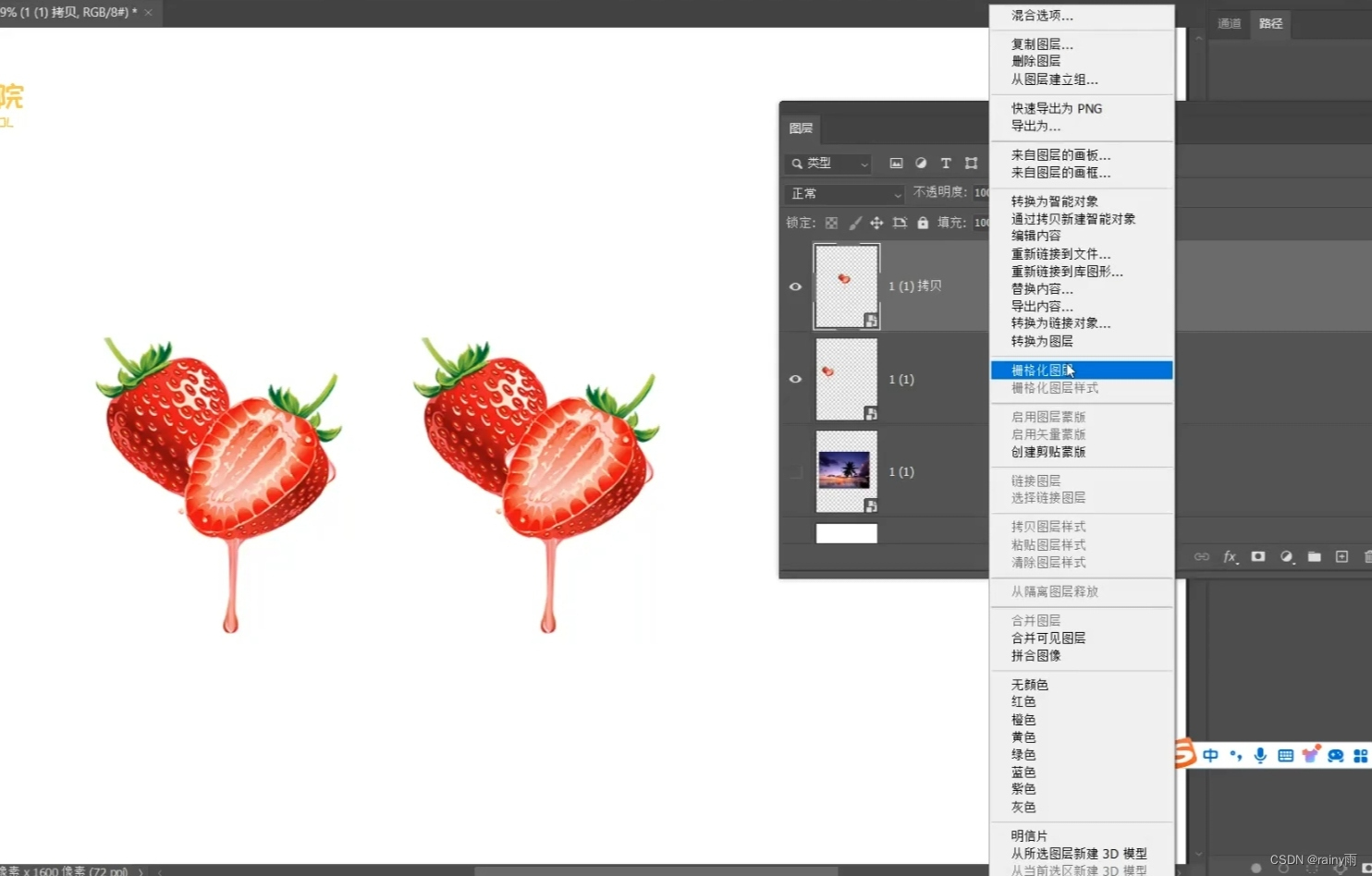Filter layers by type (T) layers
The height and width of the screenshot is (876, 1372).
[x=946, y=164]
